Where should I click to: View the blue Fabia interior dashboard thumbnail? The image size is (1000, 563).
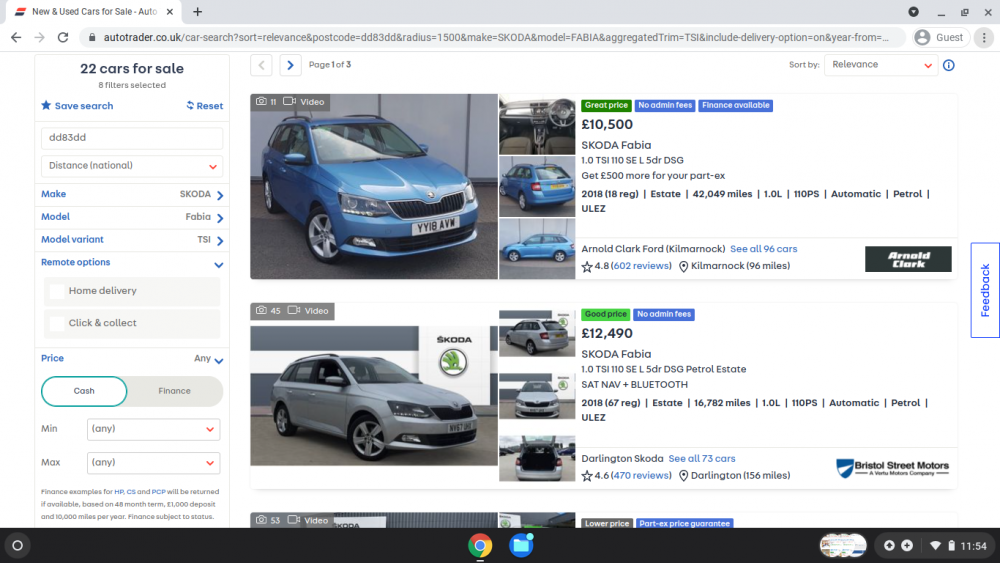point(537,125)
